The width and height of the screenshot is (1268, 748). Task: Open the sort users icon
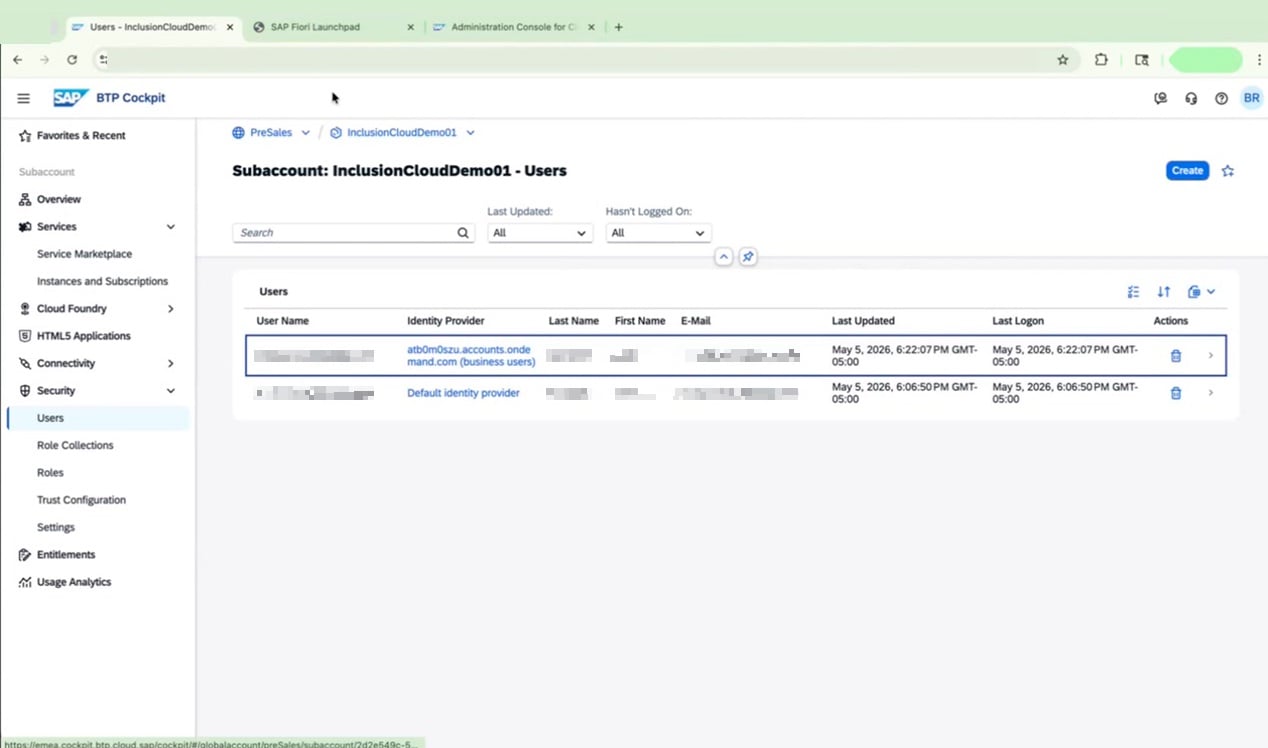click(x=1164, y=292)
